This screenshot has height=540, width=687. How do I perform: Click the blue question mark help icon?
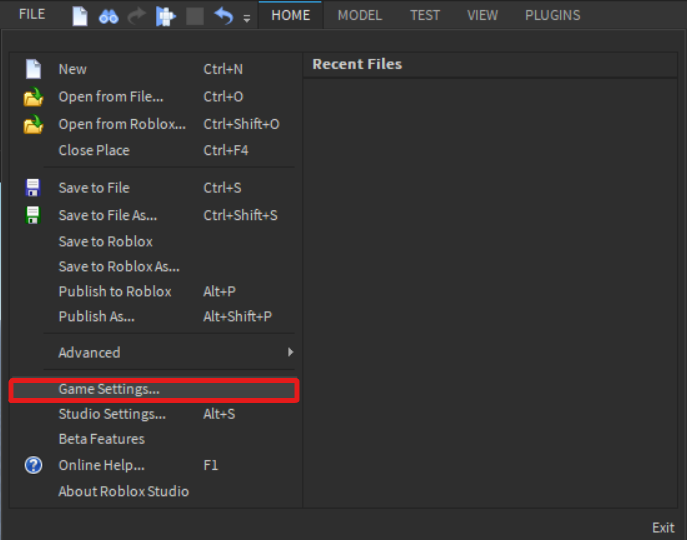click(33, 465)
